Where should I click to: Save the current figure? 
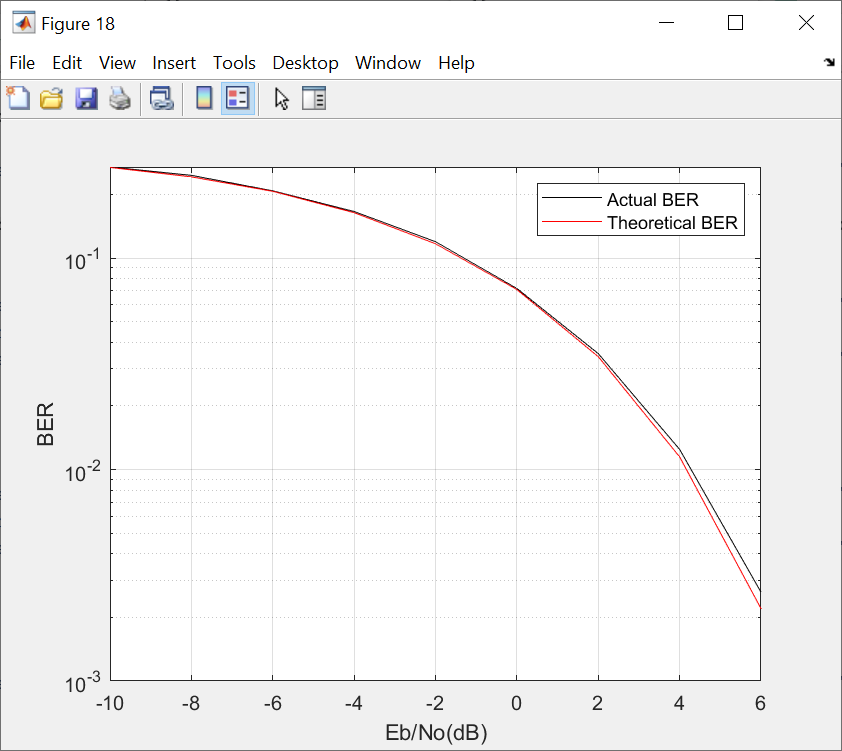(x=86, y=98)
